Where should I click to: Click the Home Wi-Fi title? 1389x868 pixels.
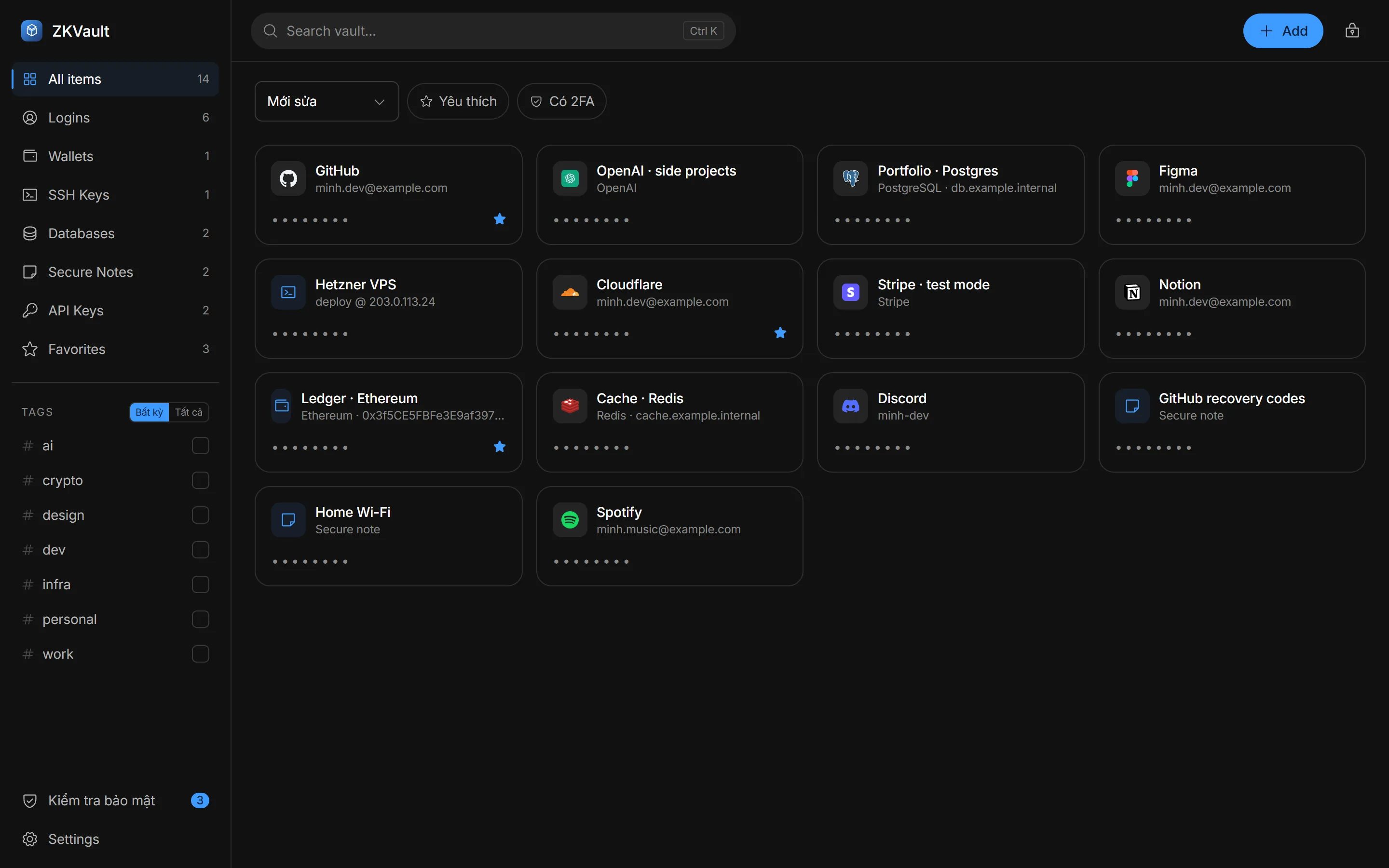(x=353, y=512)
